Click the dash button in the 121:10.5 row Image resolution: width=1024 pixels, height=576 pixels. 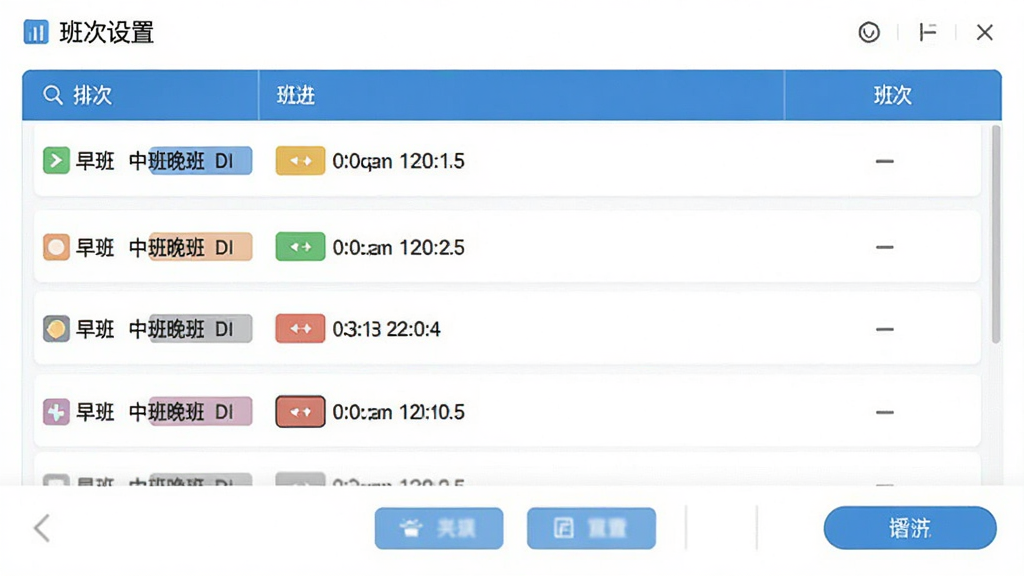tap(884, 412)
